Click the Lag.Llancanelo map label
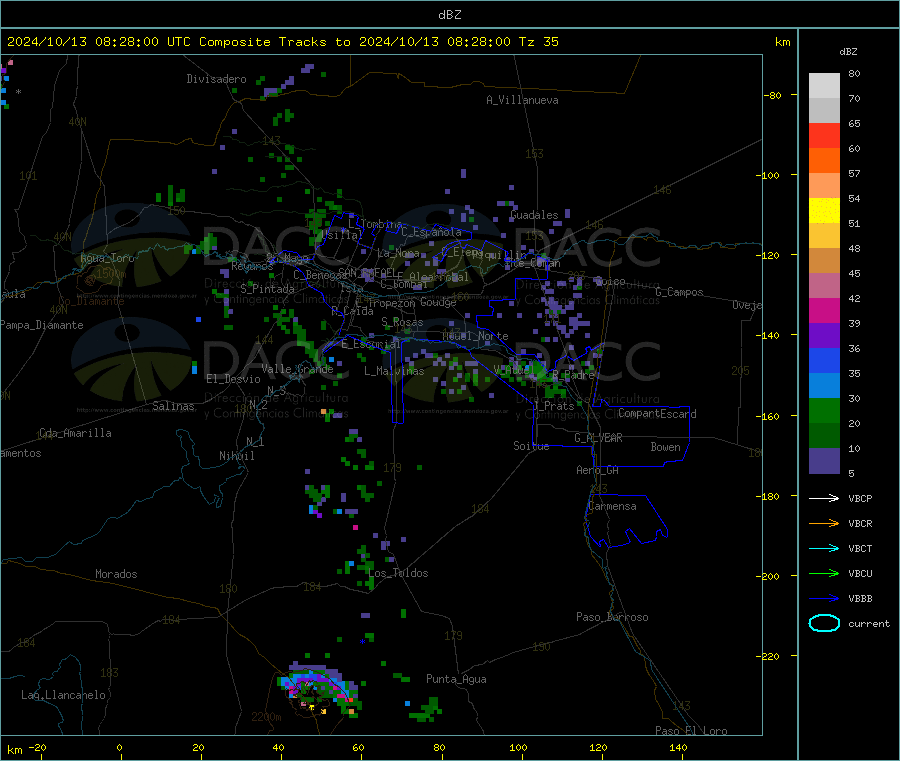This screenshot has width=900, height=761. [x=63, y=695]
